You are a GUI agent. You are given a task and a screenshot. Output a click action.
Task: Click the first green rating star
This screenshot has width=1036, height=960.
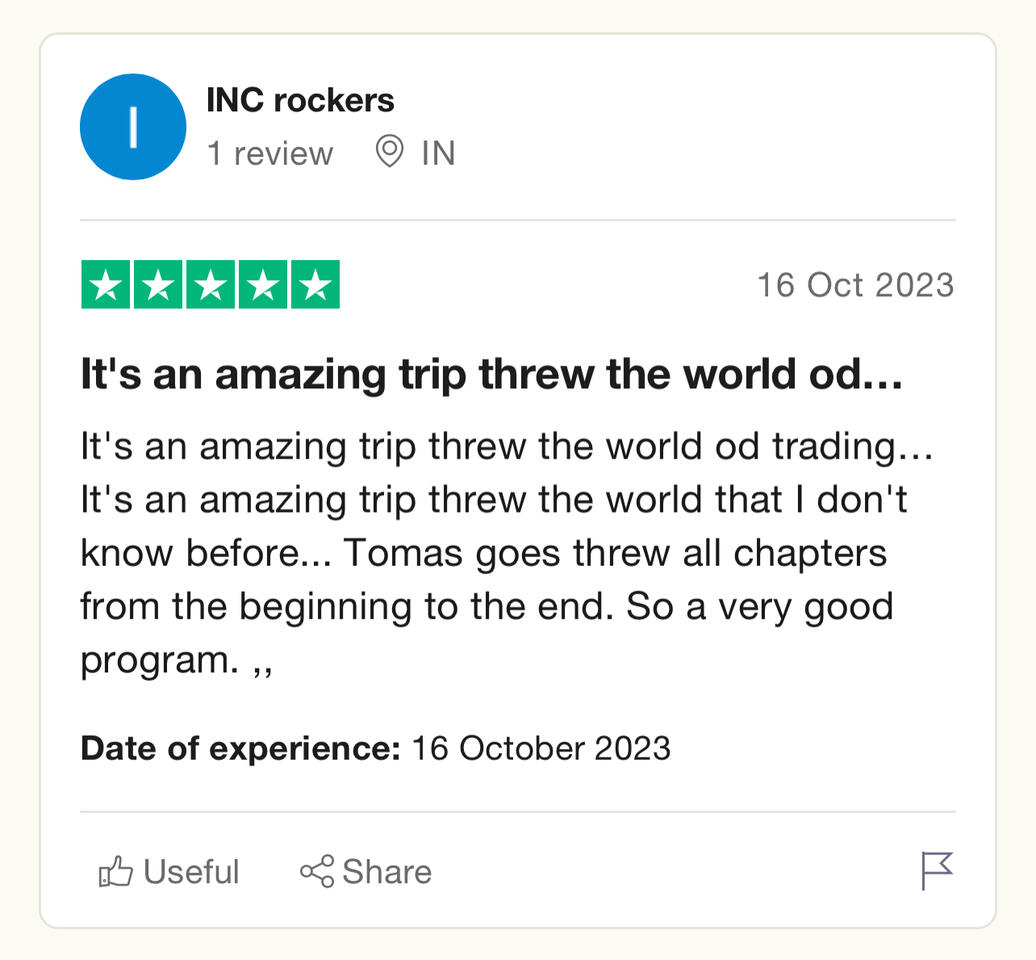(x=105, y=285)
